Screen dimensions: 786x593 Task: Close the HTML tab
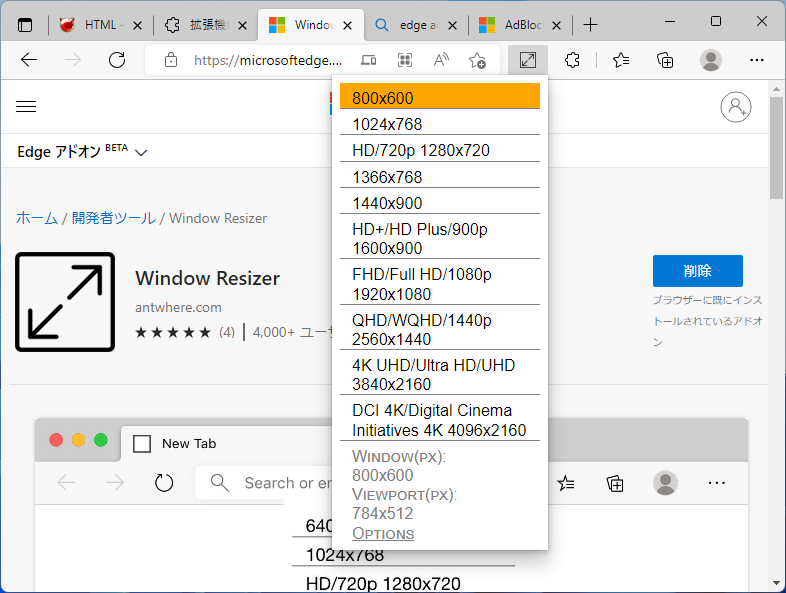(137, 25)
